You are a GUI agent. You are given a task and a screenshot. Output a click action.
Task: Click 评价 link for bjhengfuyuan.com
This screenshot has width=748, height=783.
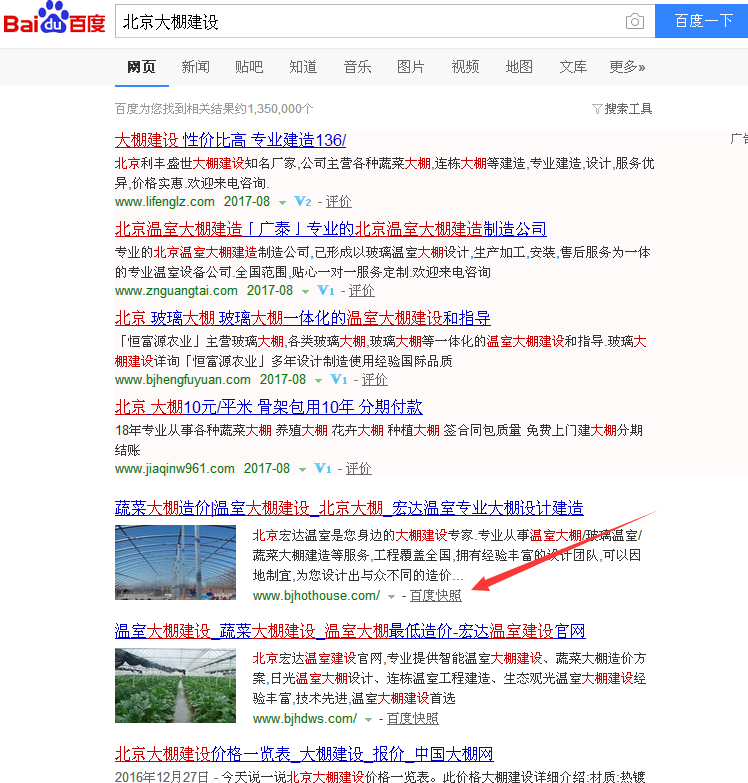pos(374,380)
